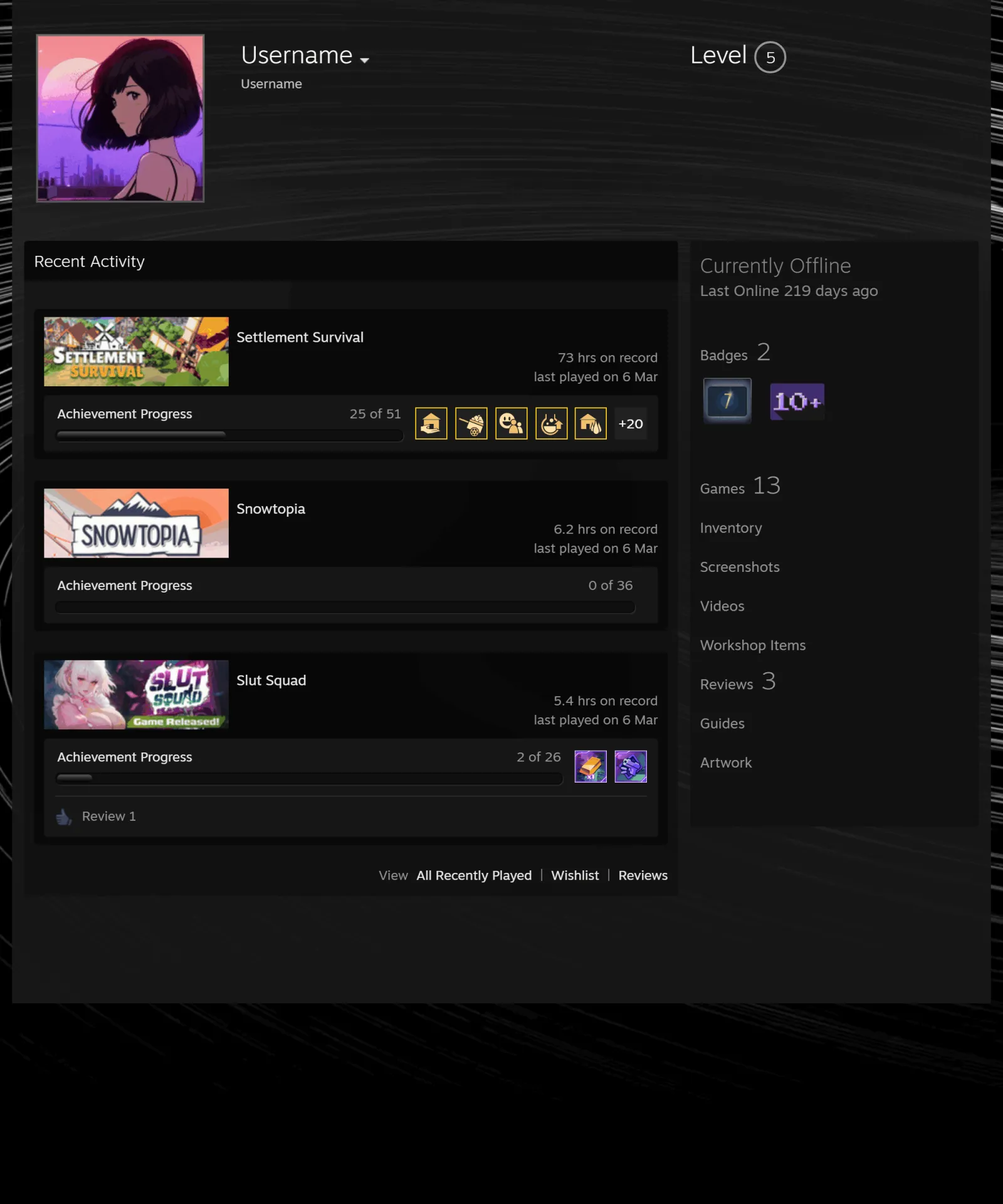Open the Username dropdown arrow

[x=364, y=60]
